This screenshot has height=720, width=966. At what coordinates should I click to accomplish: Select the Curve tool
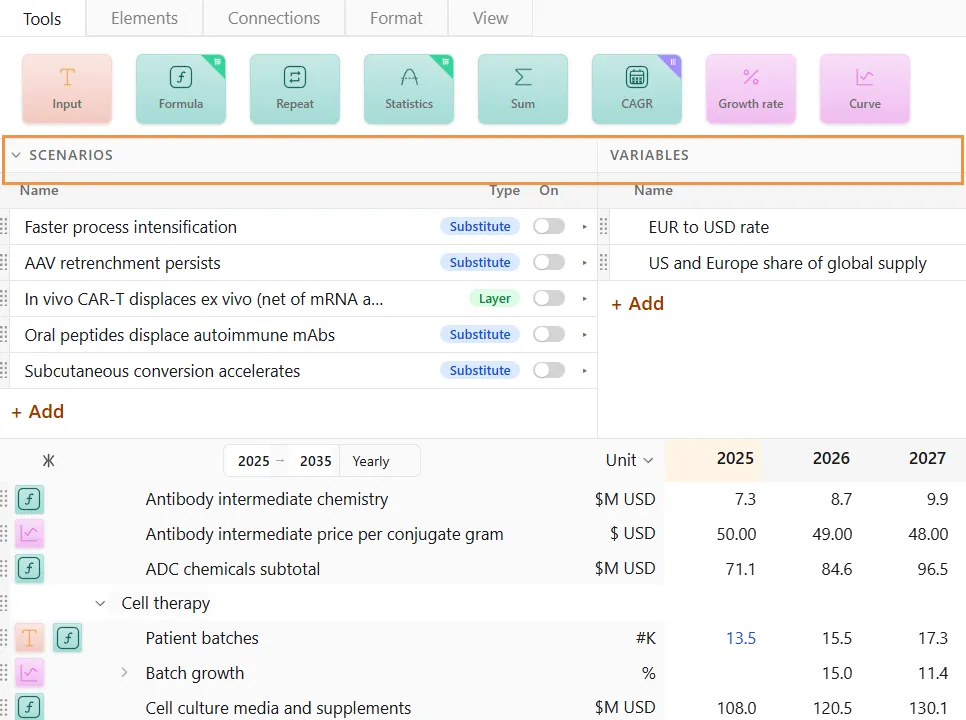pos(864,89)
